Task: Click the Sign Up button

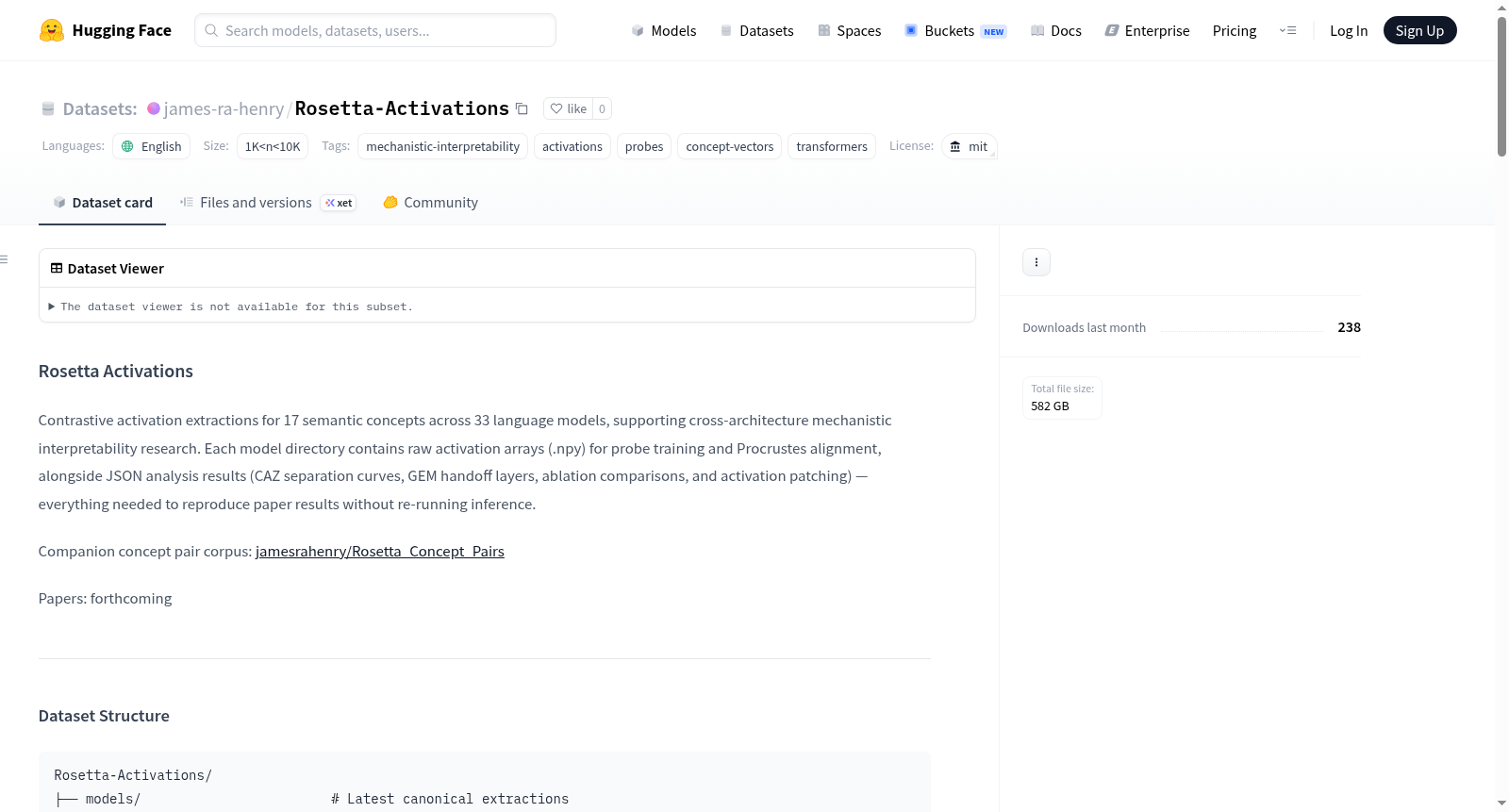Action: (x=1419, y=30)
